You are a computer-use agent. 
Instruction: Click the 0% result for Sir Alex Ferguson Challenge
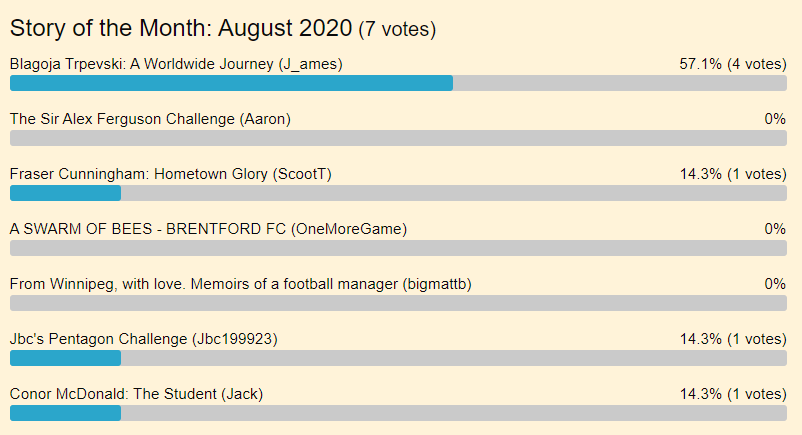775,119
